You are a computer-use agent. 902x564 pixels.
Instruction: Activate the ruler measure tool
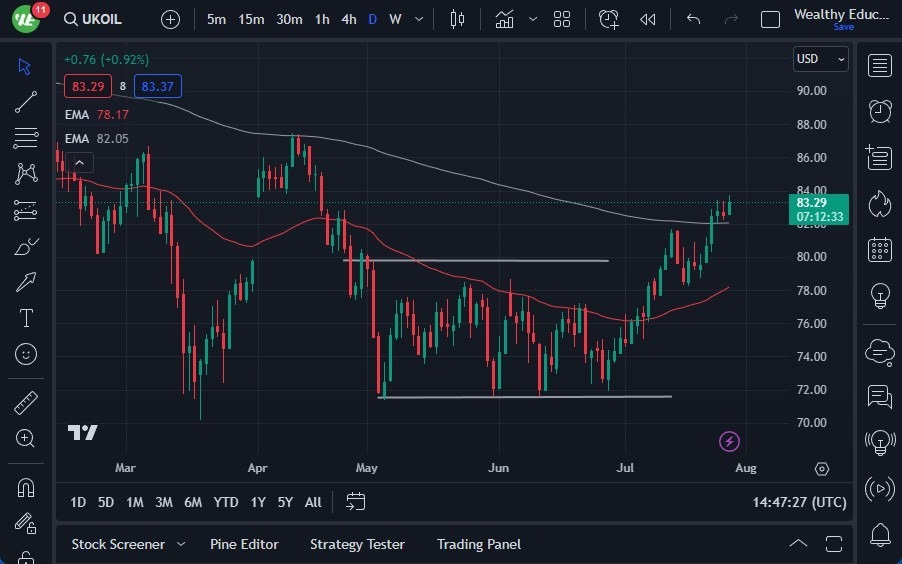[26, 402]
